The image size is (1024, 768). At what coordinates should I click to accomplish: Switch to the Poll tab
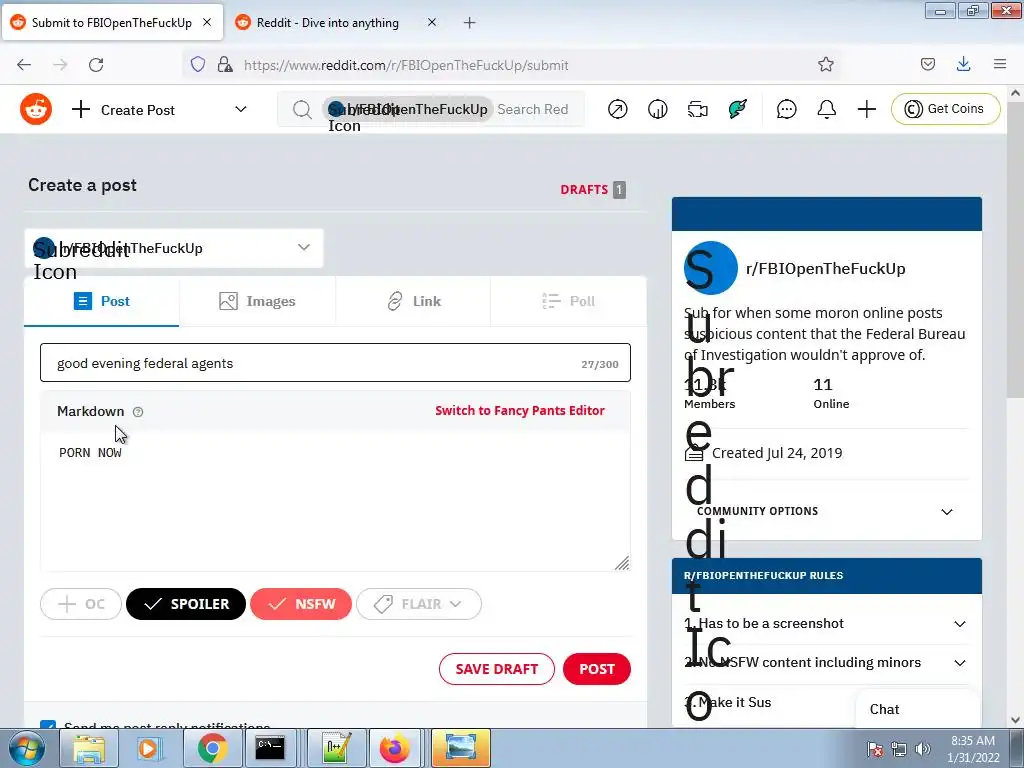click(x=569, y=301)
